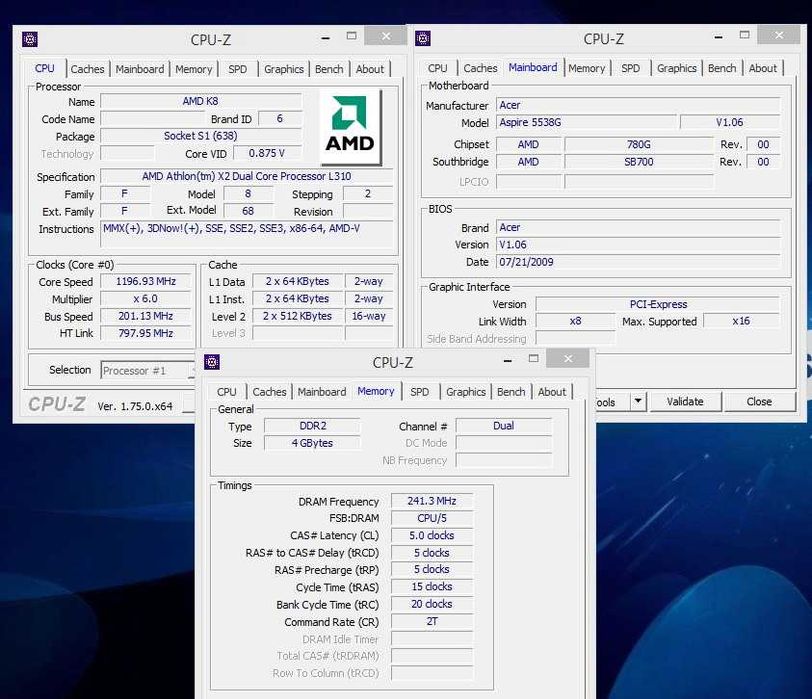Click the DRAM Frequency value 241.3 MHz
This screenshot has height=699, width=812.
point(432,501)
